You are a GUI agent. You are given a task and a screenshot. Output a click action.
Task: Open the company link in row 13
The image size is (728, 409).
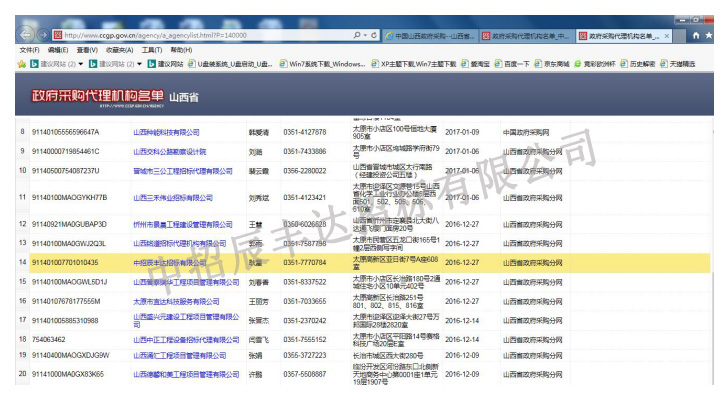tap(179, 244)
